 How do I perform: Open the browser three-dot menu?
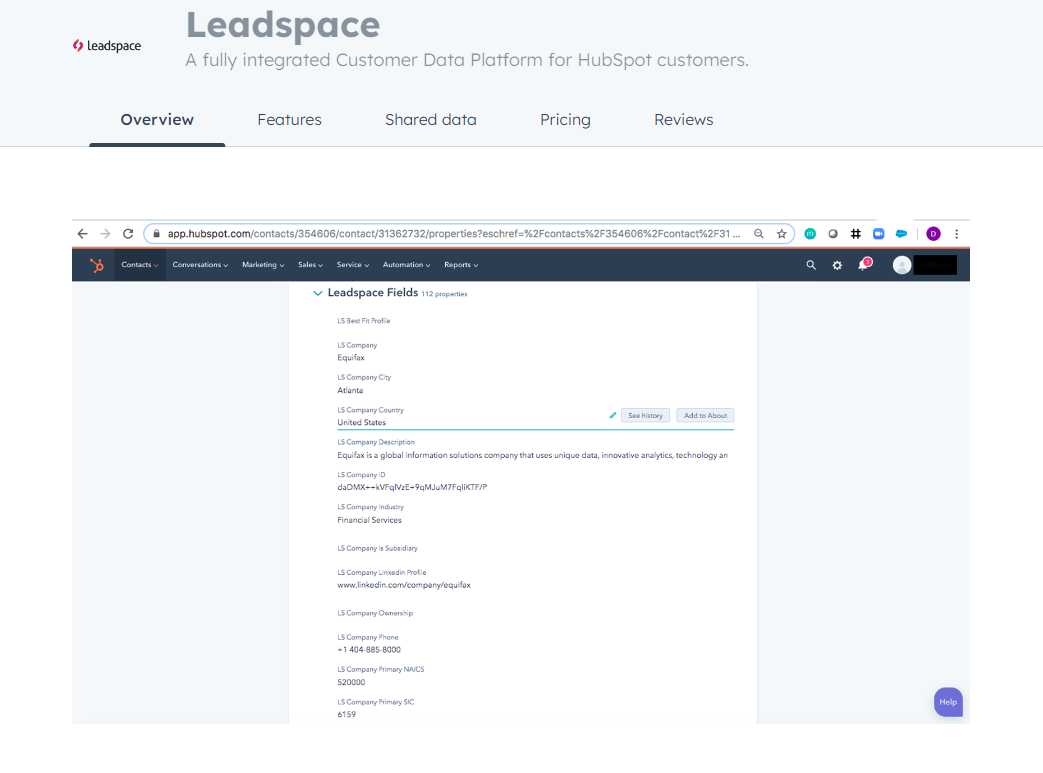pos(957,233)
